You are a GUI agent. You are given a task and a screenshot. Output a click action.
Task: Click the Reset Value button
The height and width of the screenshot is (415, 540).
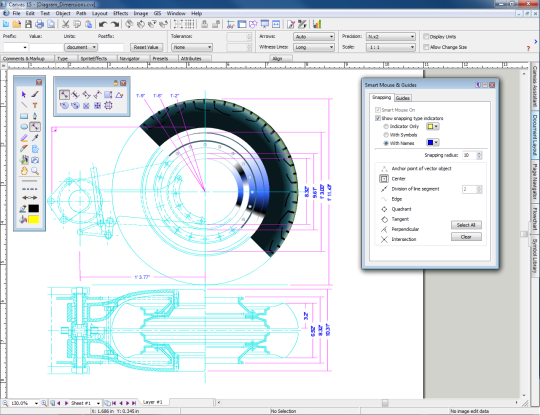146,47
